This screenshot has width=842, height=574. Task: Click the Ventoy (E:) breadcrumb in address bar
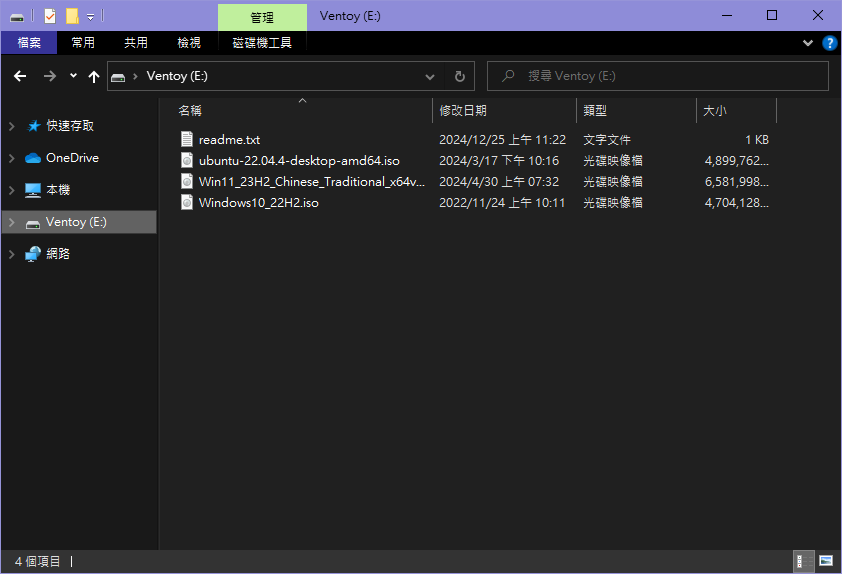(x=177, y=76)
